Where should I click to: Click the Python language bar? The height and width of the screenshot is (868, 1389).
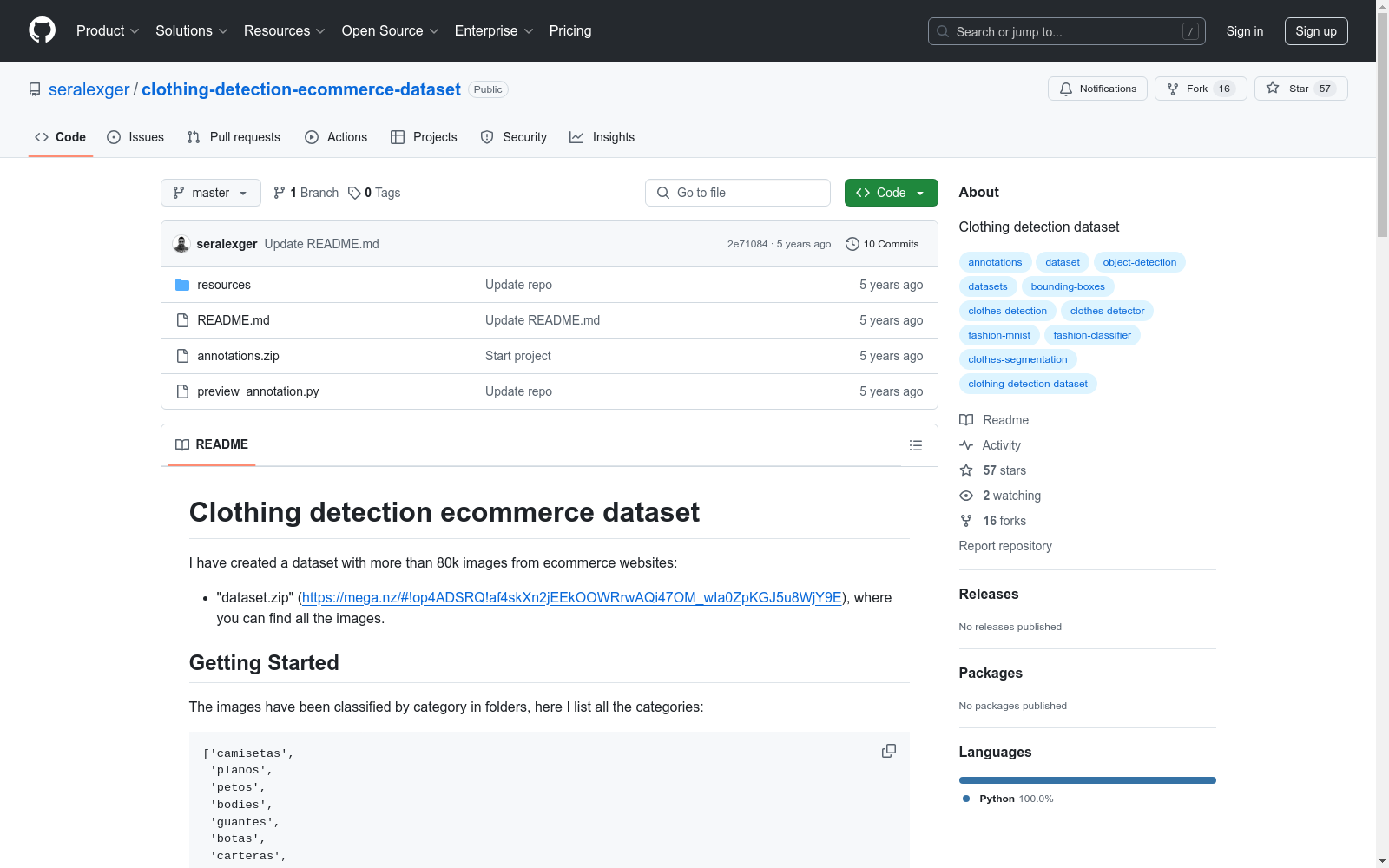tap(1088, 780)
